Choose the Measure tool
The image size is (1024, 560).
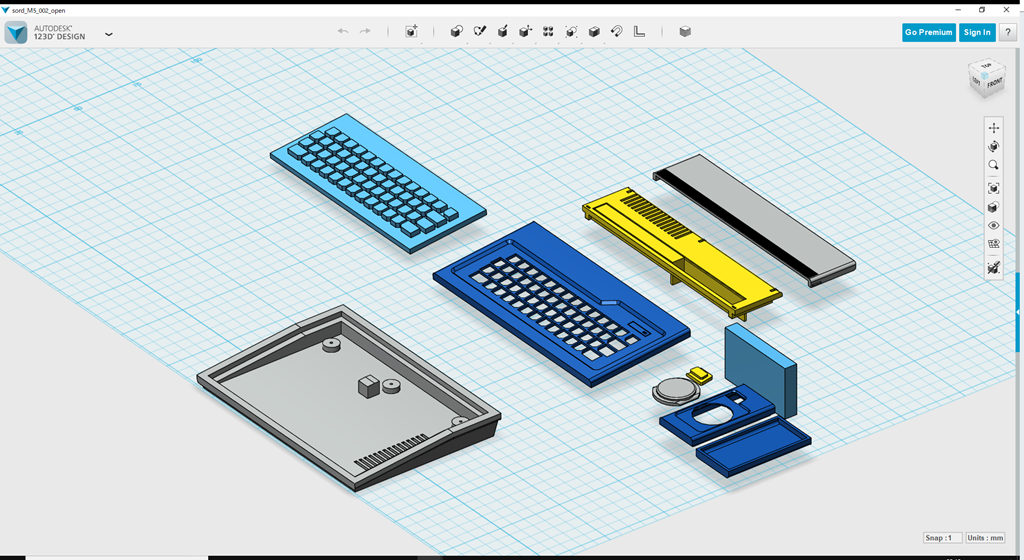640,32
